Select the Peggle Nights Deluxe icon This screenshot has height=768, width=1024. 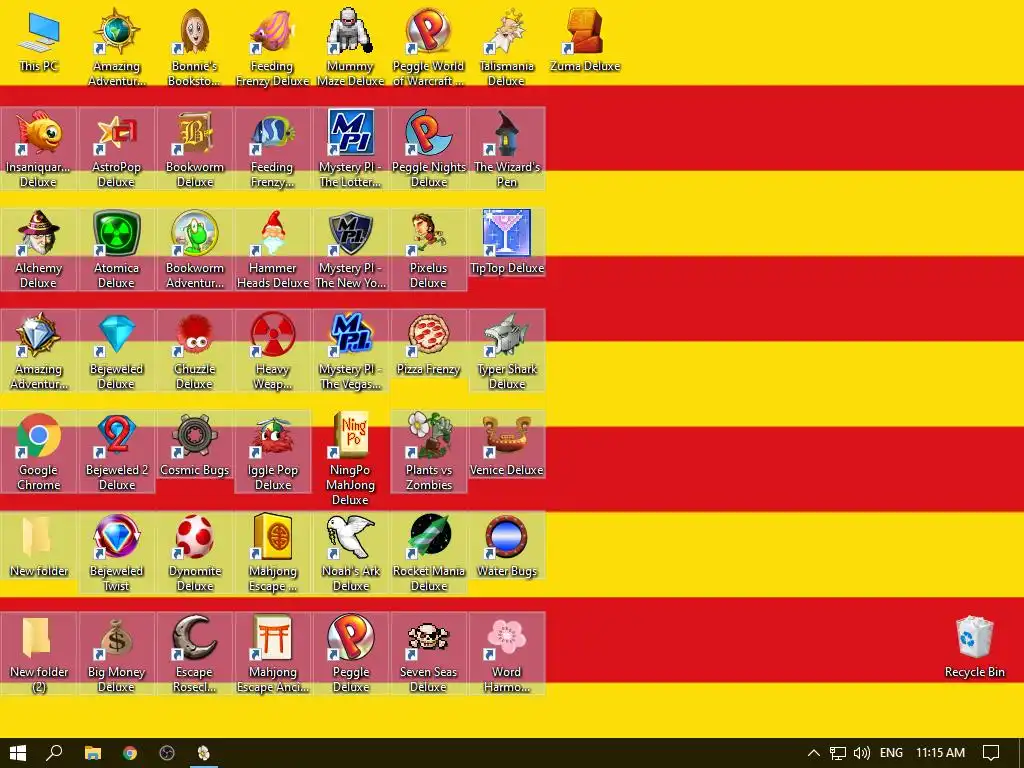(428, 148)
